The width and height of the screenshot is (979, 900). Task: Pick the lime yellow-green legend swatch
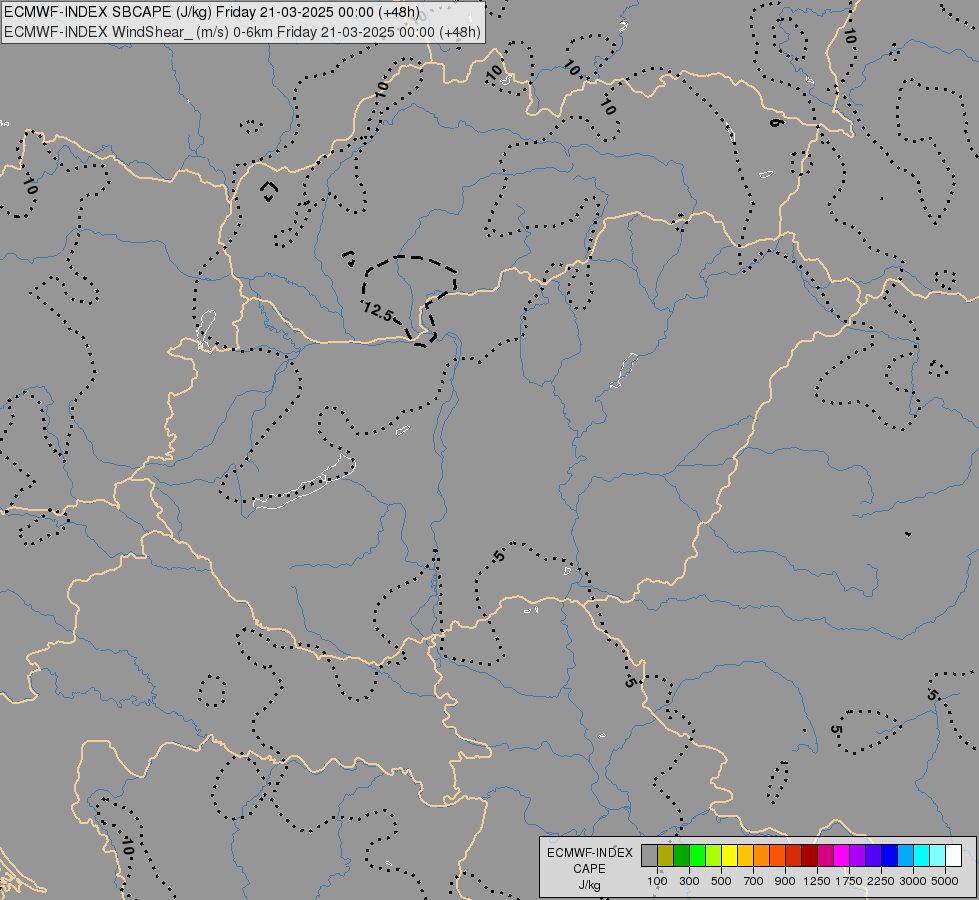714,855
